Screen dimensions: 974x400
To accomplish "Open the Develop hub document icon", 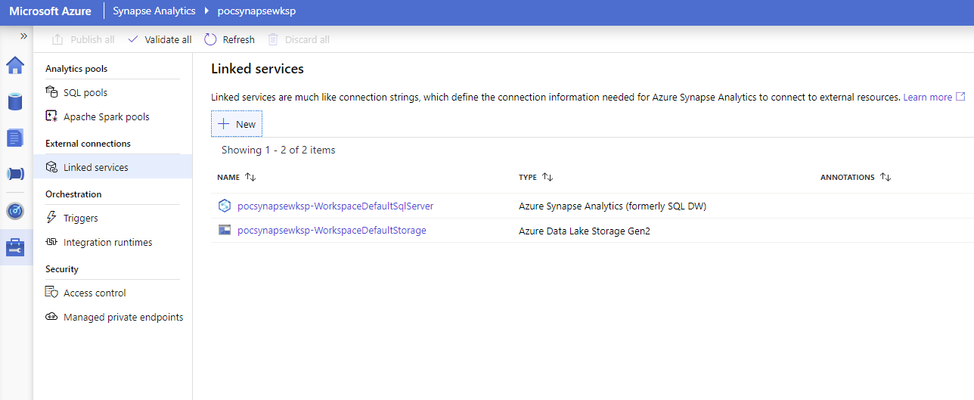I will (16, 138).
